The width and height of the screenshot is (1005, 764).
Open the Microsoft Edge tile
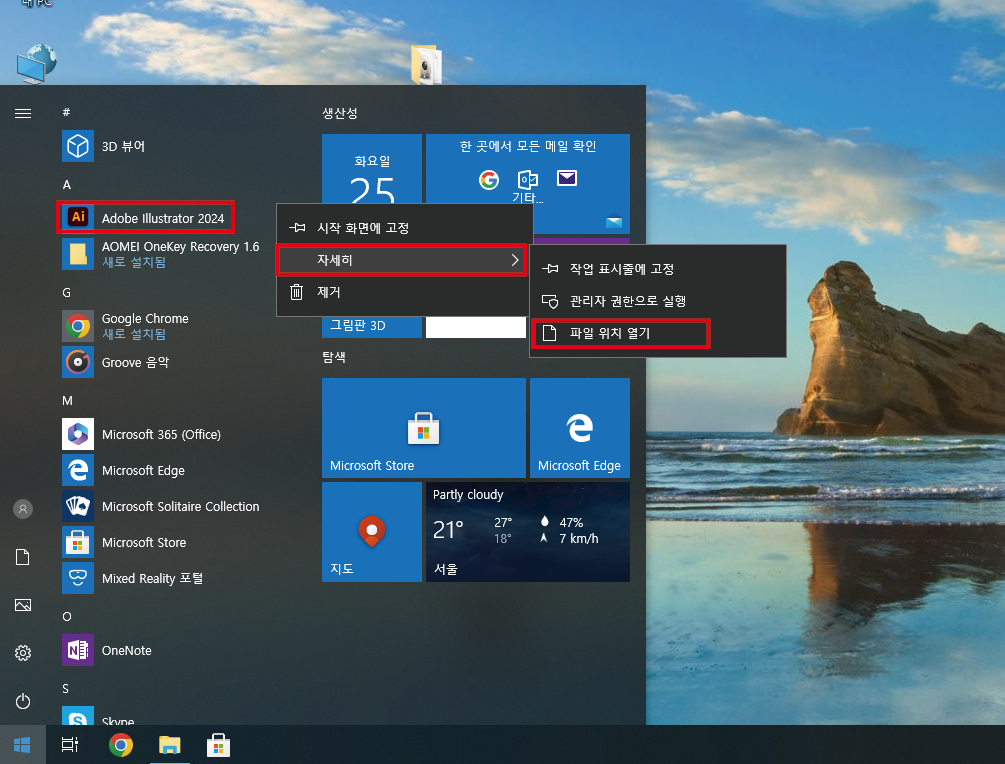(579, 428)
